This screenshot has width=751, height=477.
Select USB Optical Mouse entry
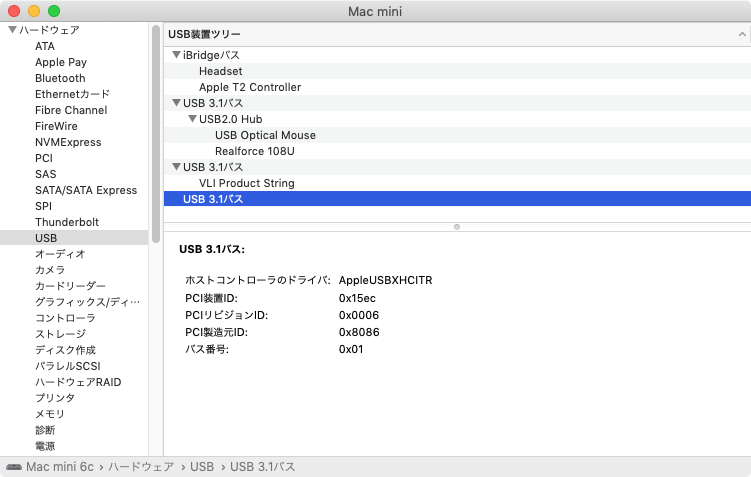click(x=265, y=135)
